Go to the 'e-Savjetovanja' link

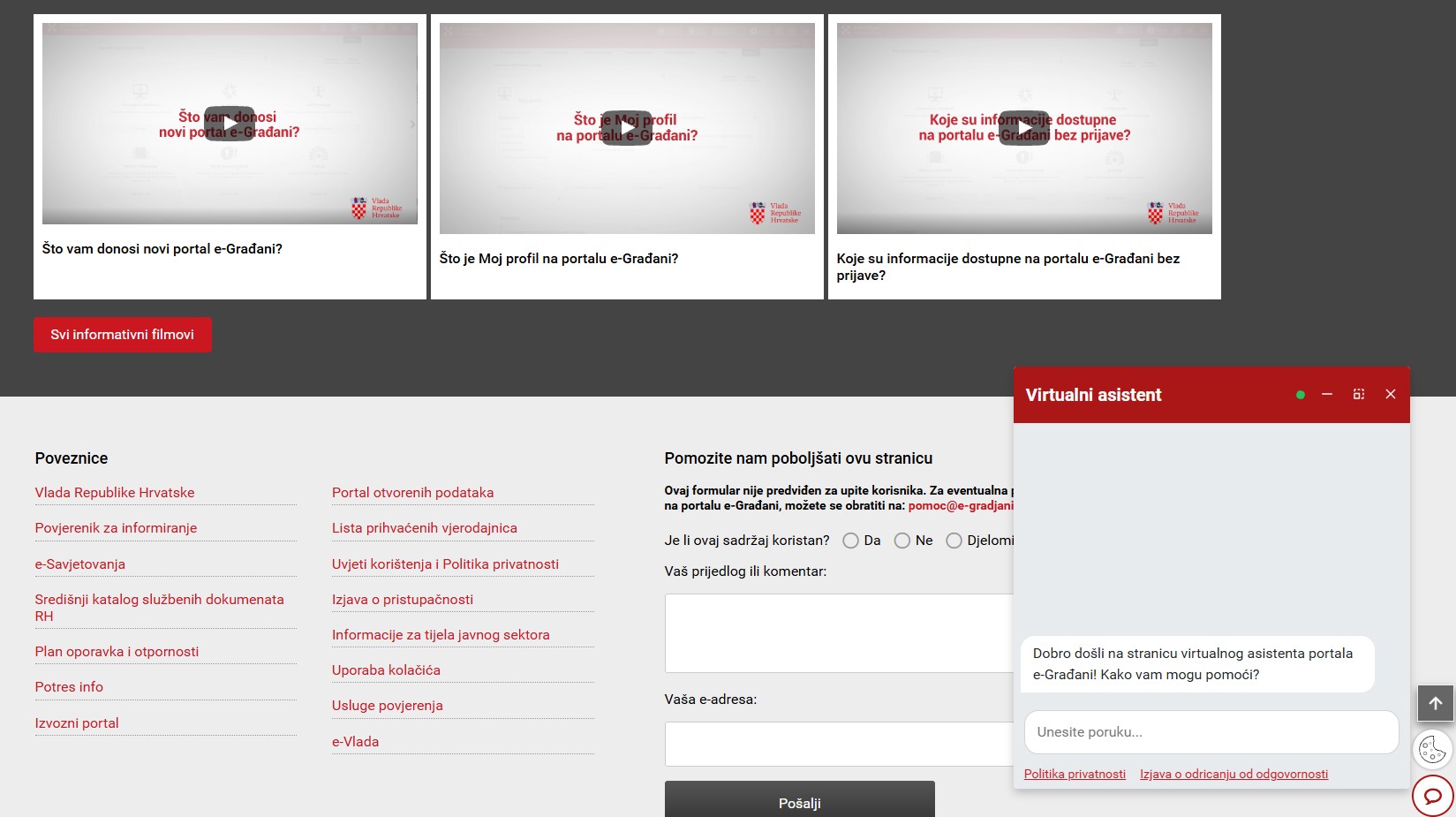(x=79, y=564)
